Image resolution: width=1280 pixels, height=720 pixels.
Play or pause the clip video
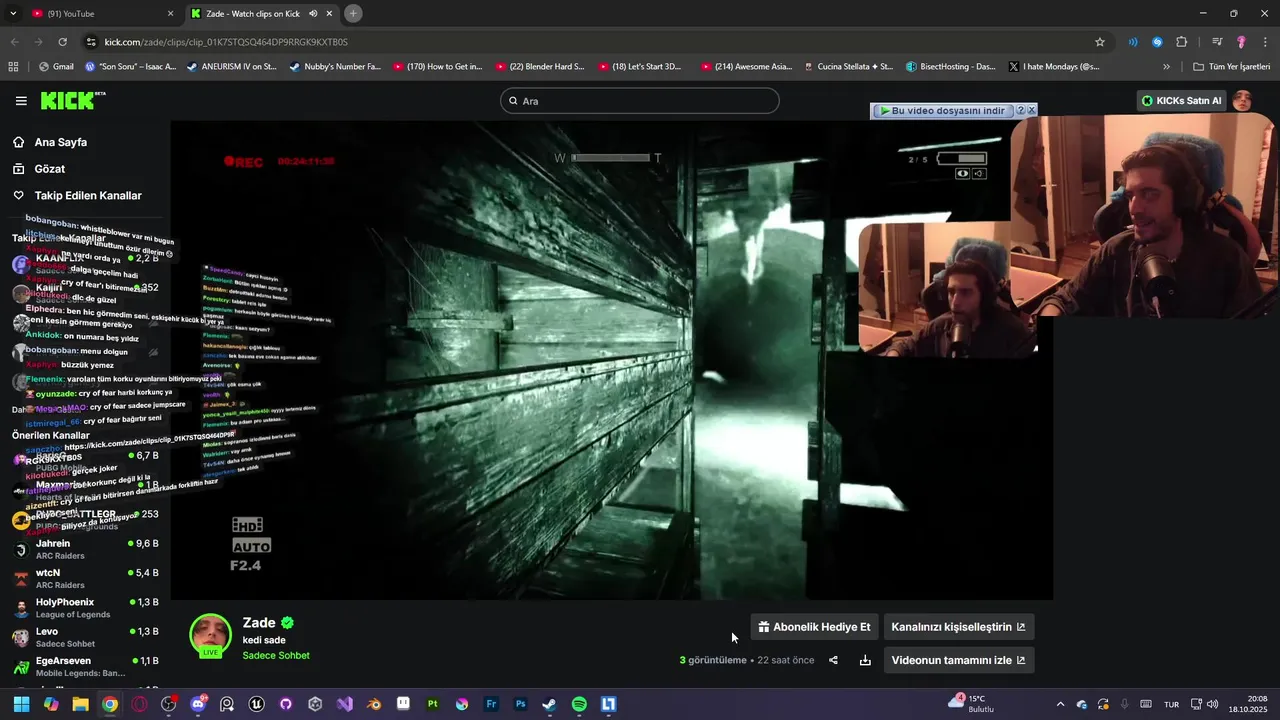pos(611,360)
